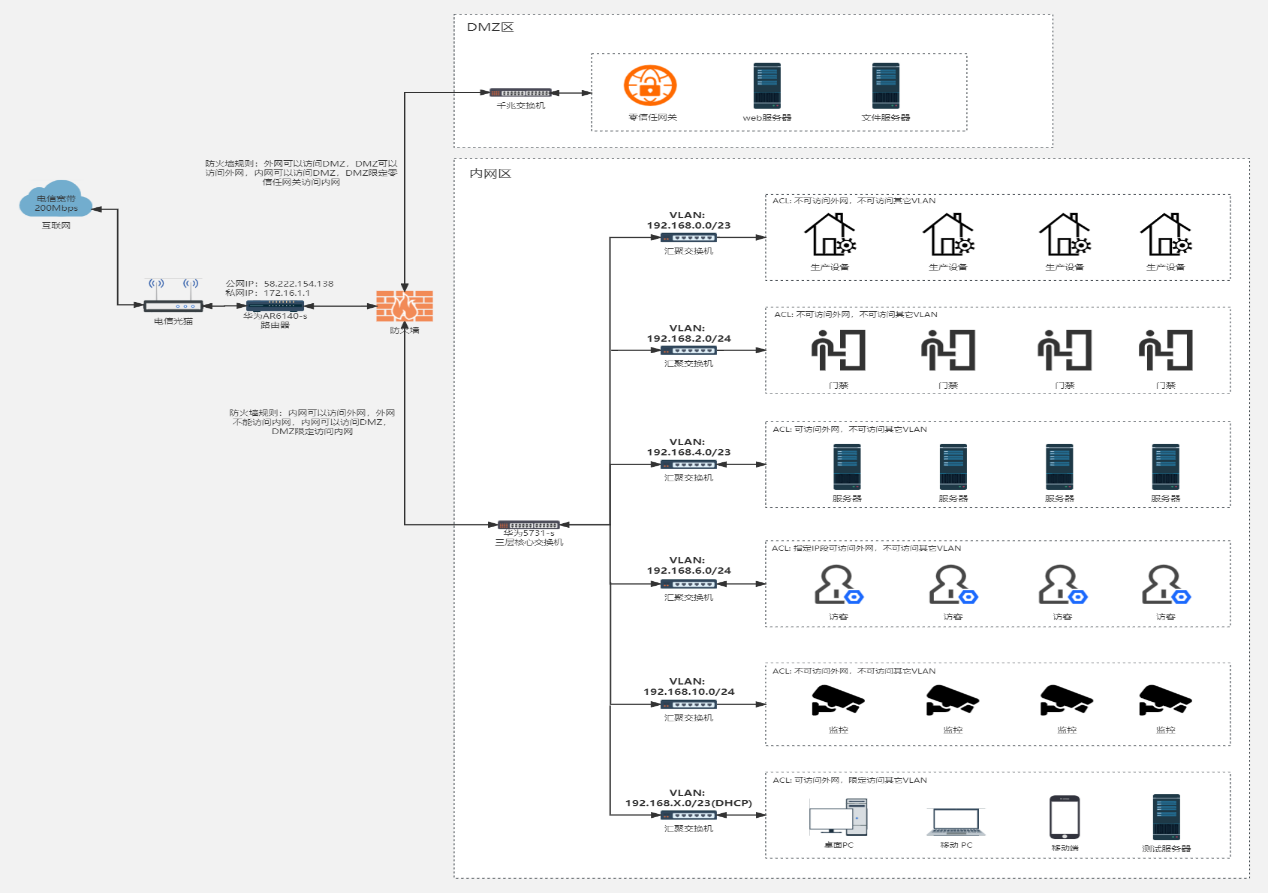Select the web服务器 server icon

tap(767, 86)
